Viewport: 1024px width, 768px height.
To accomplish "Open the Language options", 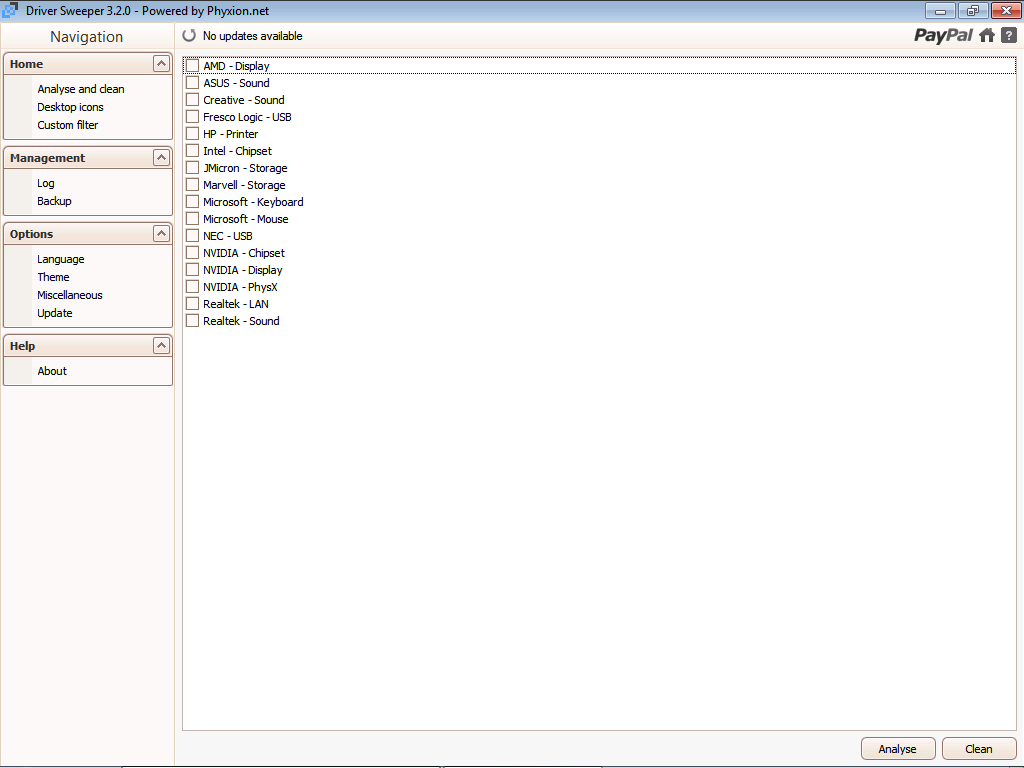I will [61, 259].
